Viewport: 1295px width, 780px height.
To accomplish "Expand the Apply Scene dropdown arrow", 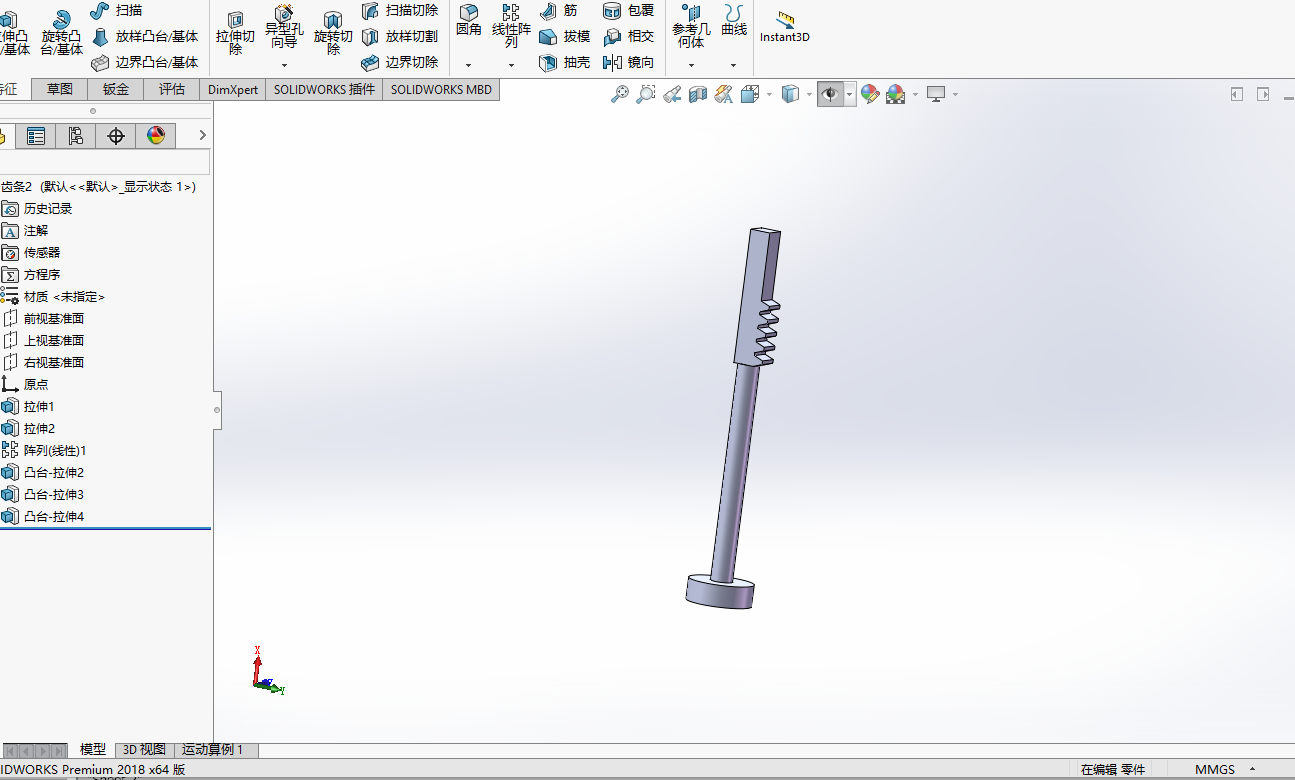I will [x=915, y=94].
